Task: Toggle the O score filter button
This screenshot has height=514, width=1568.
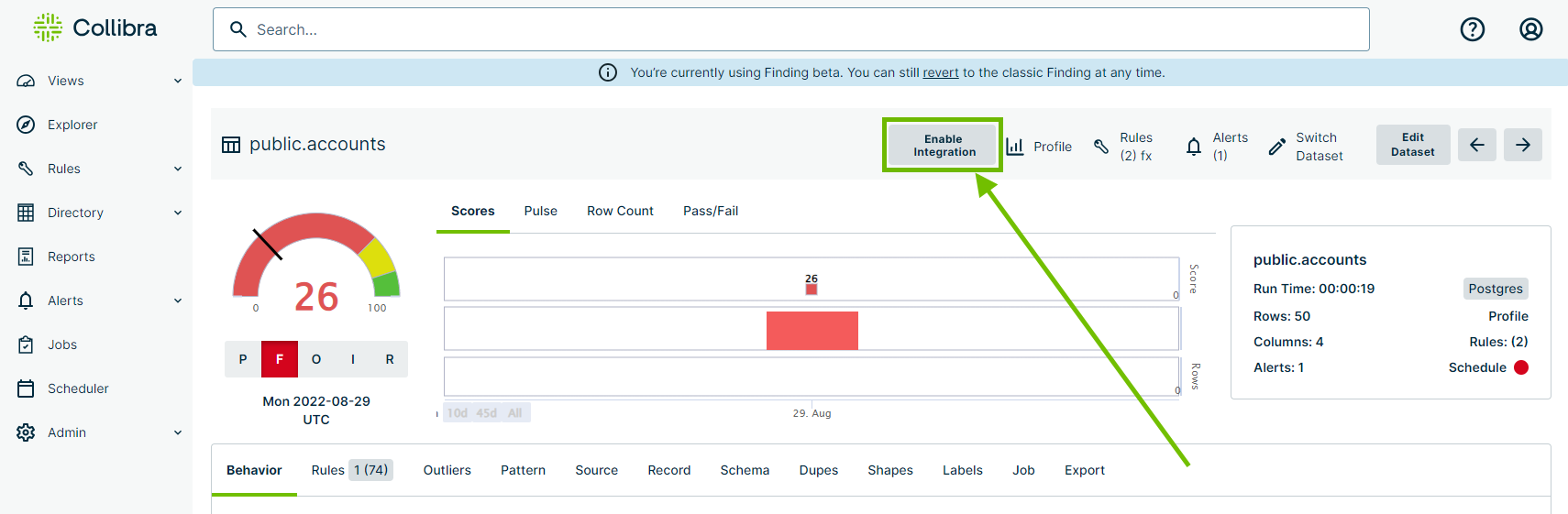Action: [x=316, y=359]
